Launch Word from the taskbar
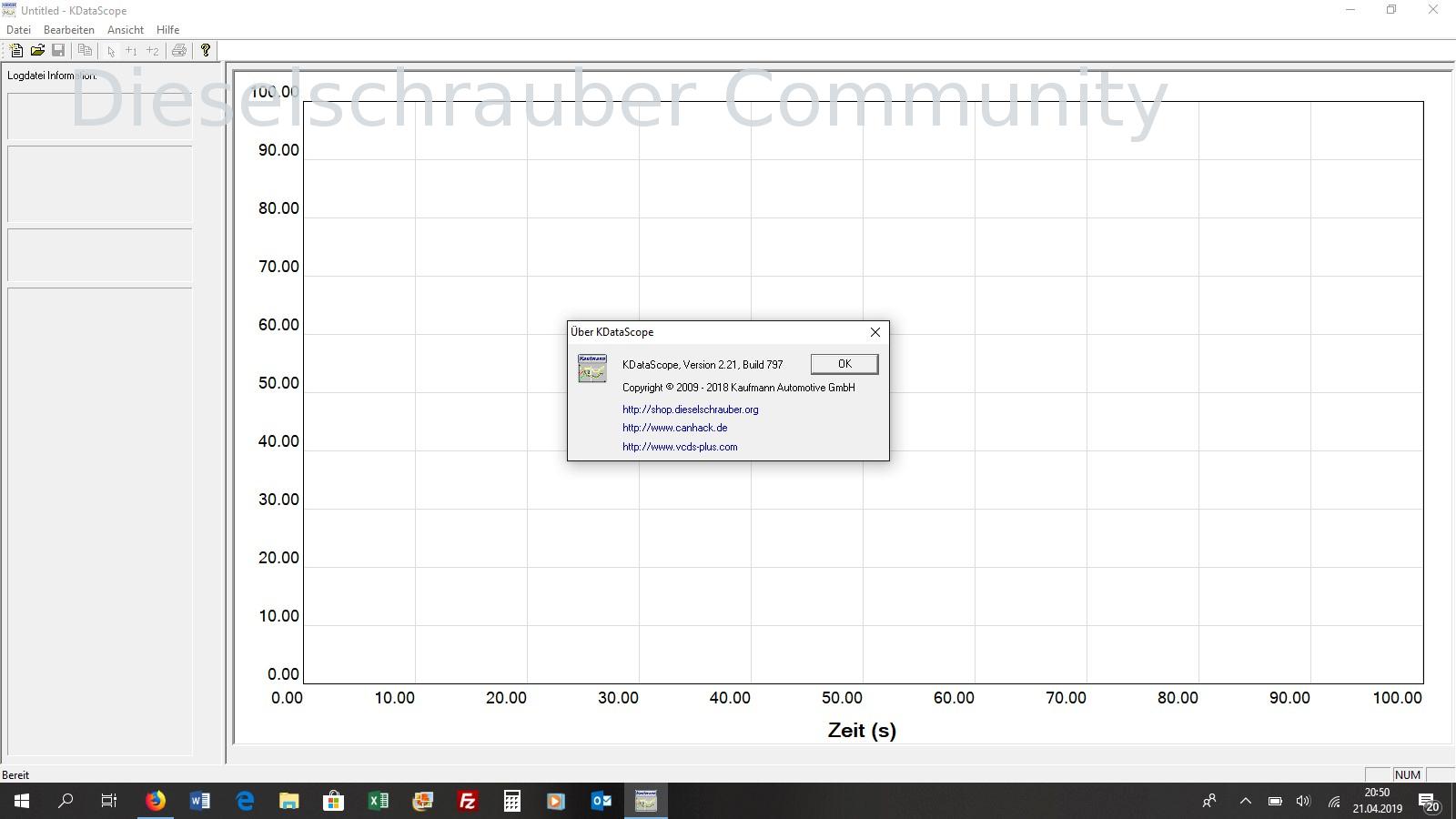Viewport: 1456px width, 819px height. point(200,801)
